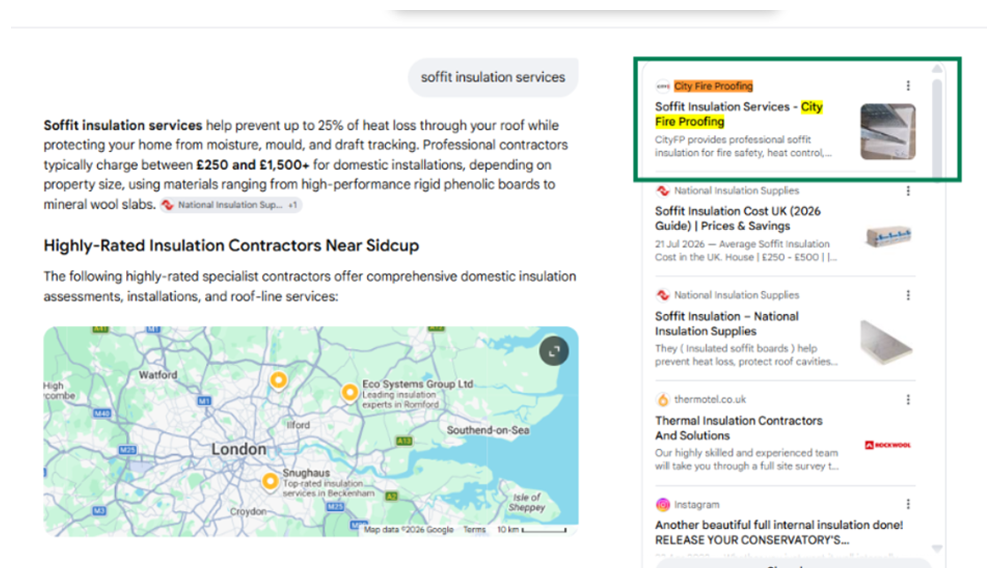Click the Croydon map label
This screenshot has height=578, width=998.
click(248, 511)
